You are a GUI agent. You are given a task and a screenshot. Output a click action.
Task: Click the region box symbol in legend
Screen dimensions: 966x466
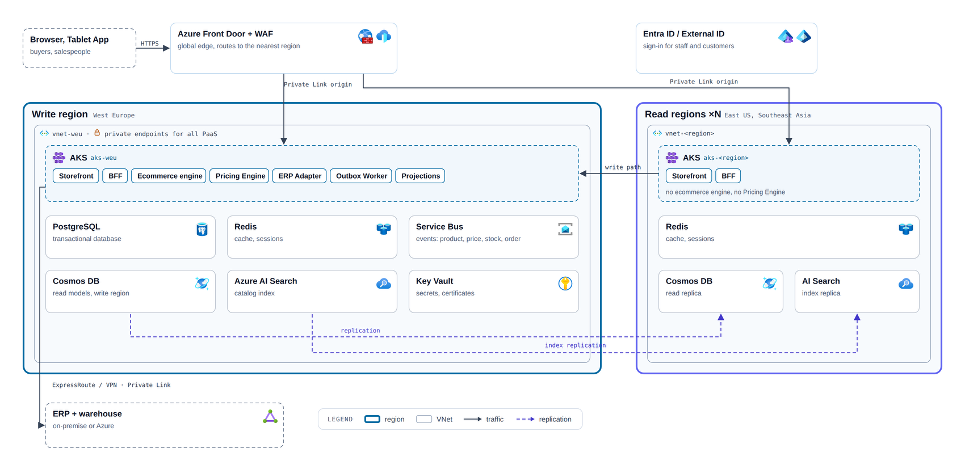coord(372,419)
